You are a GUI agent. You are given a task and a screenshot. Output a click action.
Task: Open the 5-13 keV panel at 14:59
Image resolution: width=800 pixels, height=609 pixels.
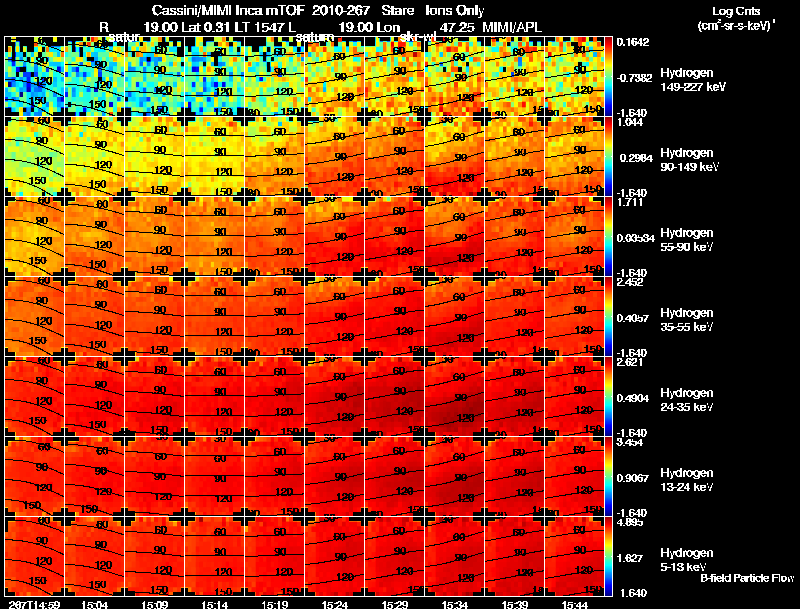[x=34, y=557]
